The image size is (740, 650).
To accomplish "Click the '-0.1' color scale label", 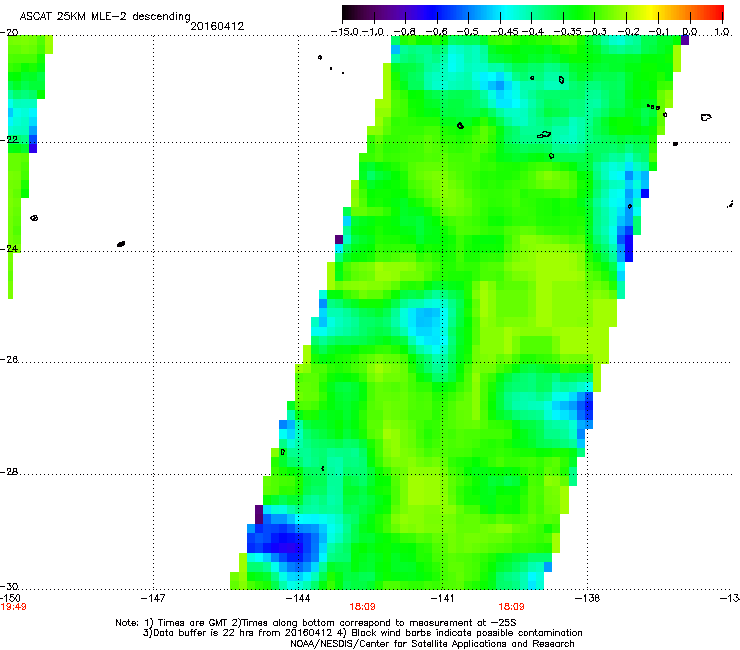I will [x=659, y=32].
